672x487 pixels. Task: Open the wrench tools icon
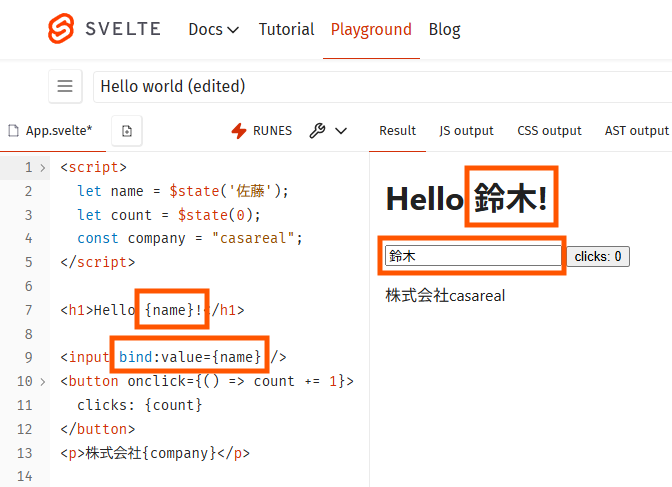point(317,131)
